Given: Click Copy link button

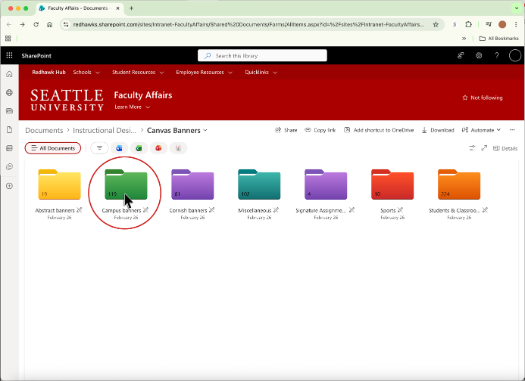Looking at the screenshot, I should 320,130.
